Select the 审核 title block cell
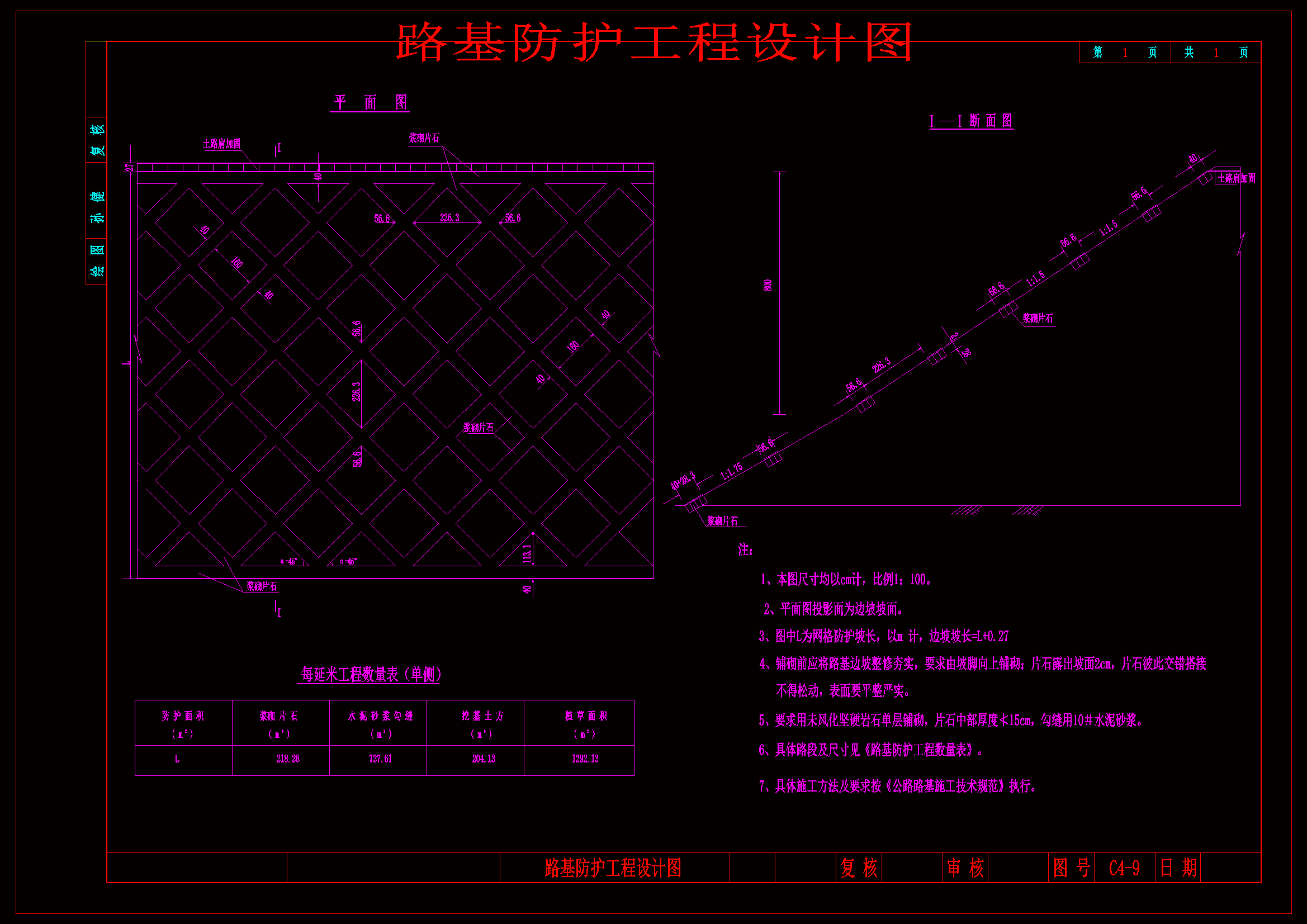This screenshot has height=924, width=1307. coord(965,868)
